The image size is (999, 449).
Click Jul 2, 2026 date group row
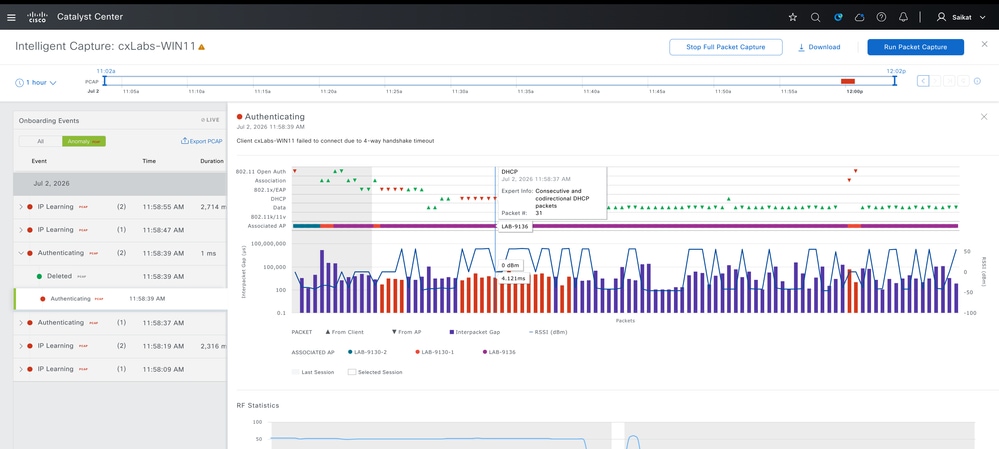pyautogui.click(x=120, y=183)
